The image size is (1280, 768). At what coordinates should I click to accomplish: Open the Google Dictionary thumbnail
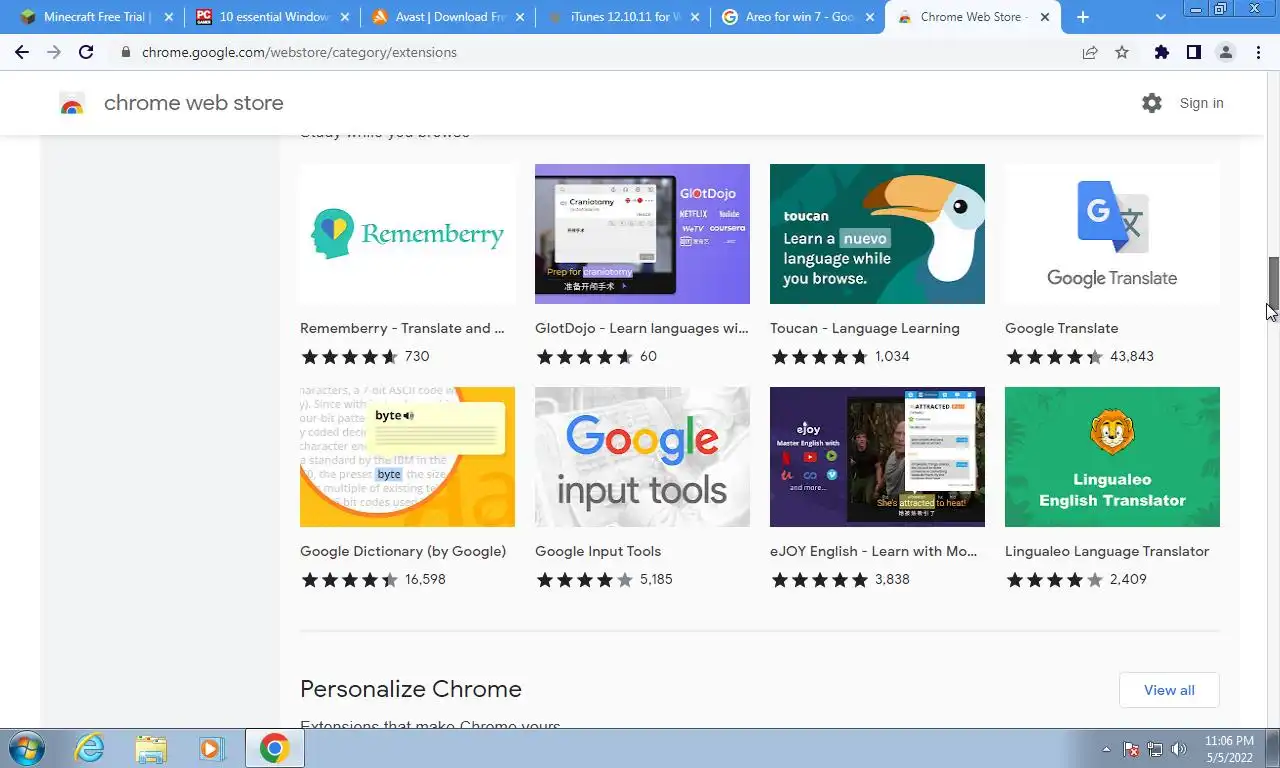[x=407, y=457]
